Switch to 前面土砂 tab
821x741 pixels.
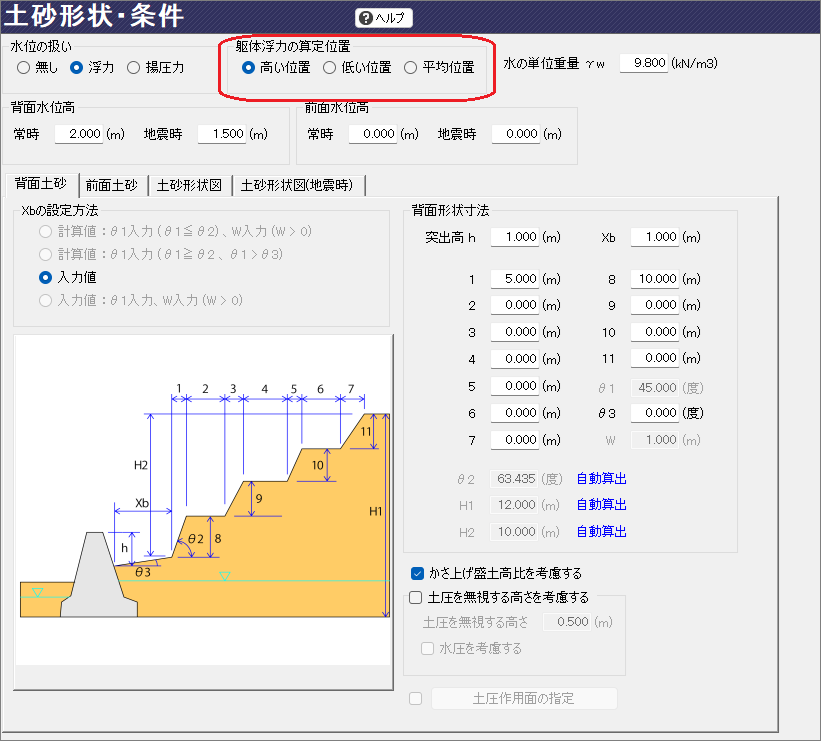coord(112,185)
